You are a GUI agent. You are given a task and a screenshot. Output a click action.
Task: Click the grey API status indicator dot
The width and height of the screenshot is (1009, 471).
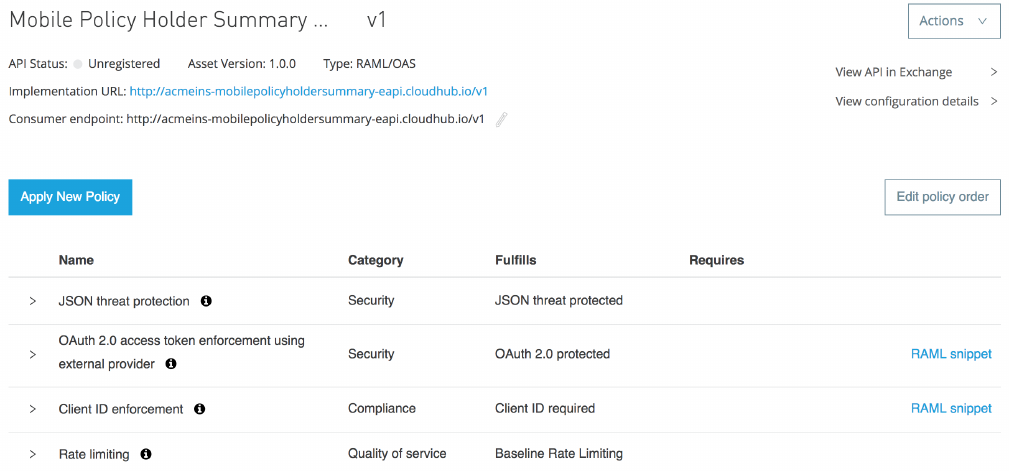78,64
